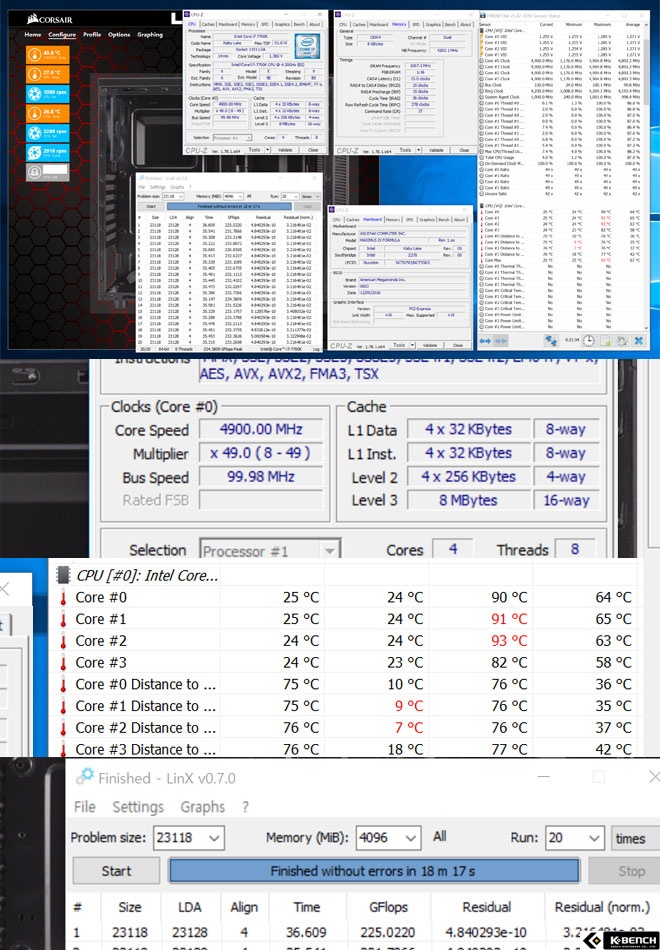Open About tab in the CPU-Z Mainboard window
The width and height of the screenshot is (660, 950).
(x=460, y=219)
